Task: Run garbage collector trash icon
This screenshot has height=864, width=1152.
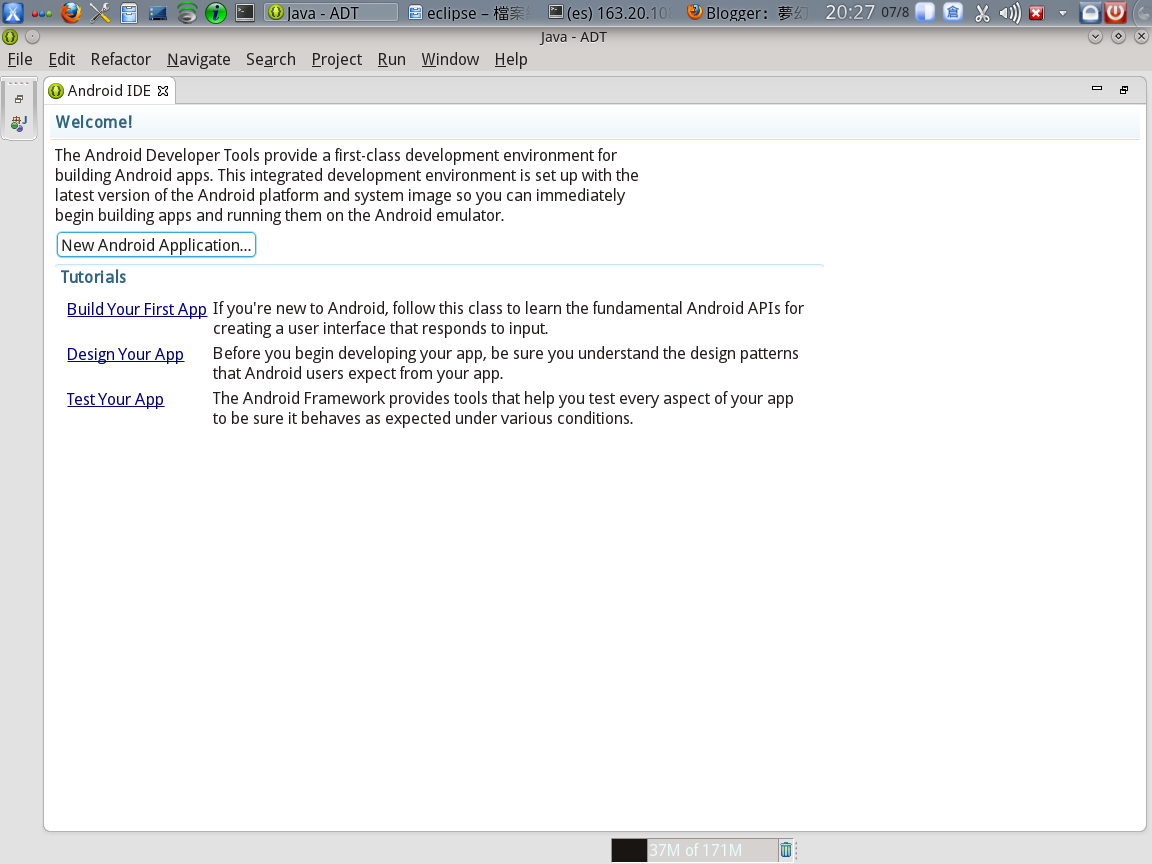Action: coord(785,850)
